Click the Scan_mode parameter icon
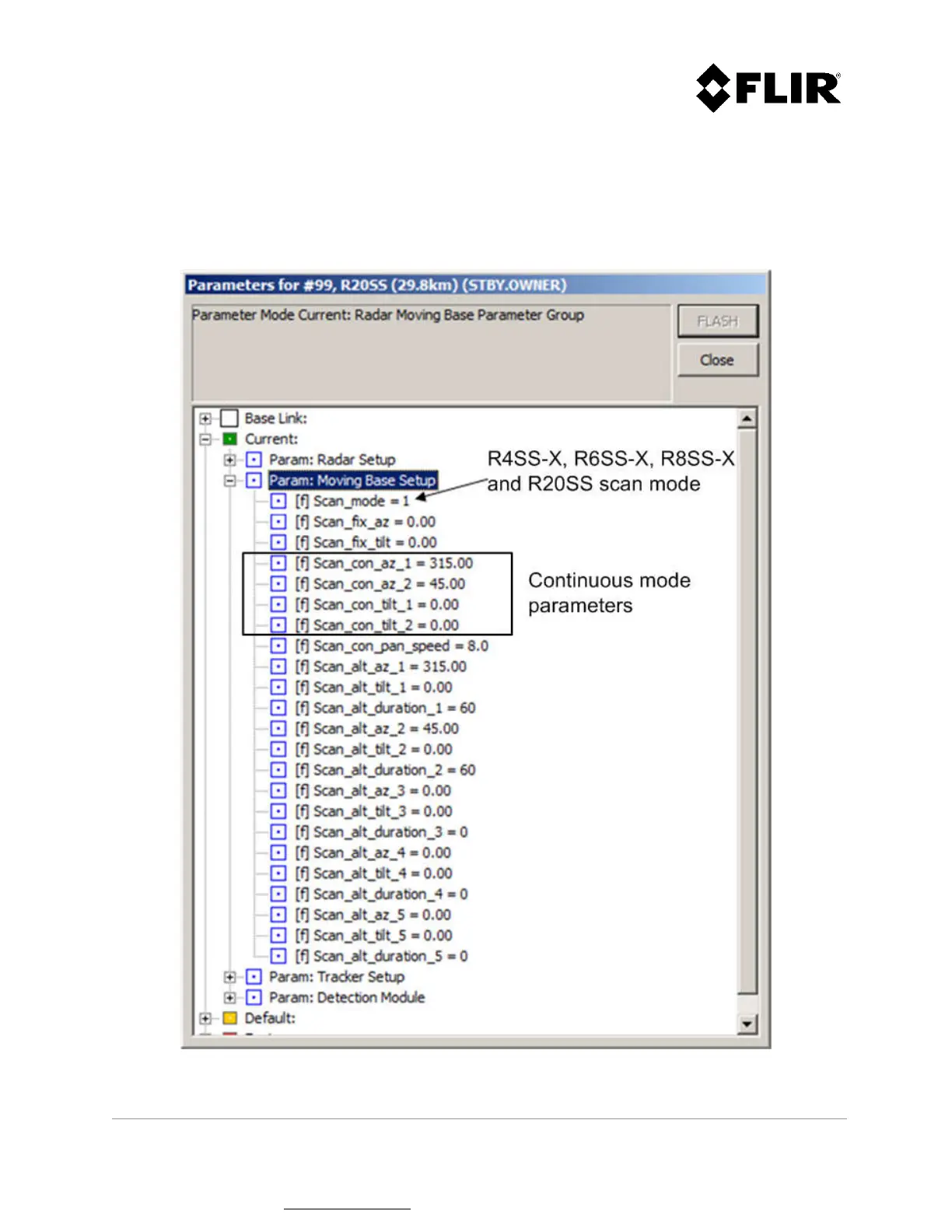The width and height of the screenshot is (952, 1232). (x=278, y=501)
